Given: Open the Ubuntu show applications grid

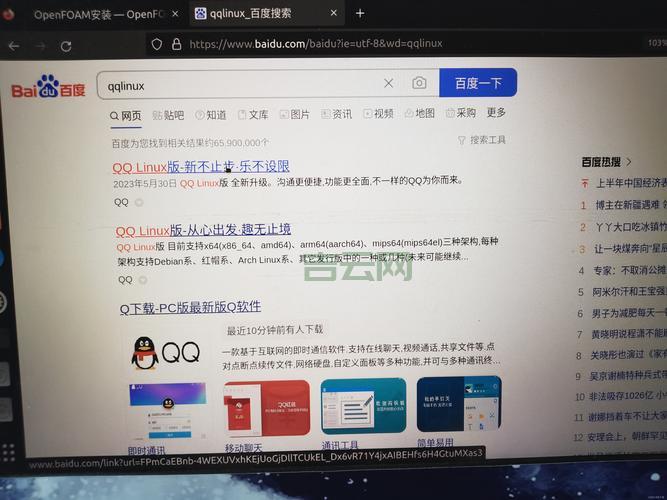Looking at the screenshot, I should click(8, 453).
